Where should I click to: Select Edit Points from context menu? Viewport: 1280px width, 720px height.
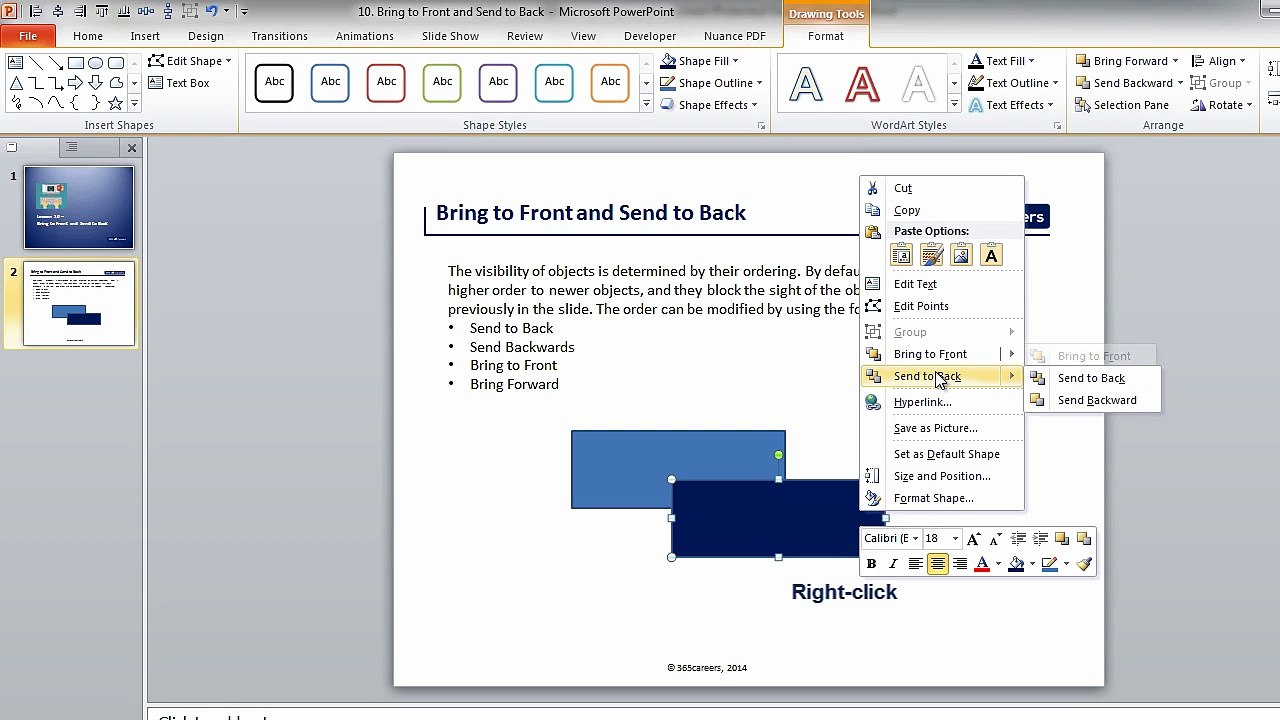click(x=942, y=306)
